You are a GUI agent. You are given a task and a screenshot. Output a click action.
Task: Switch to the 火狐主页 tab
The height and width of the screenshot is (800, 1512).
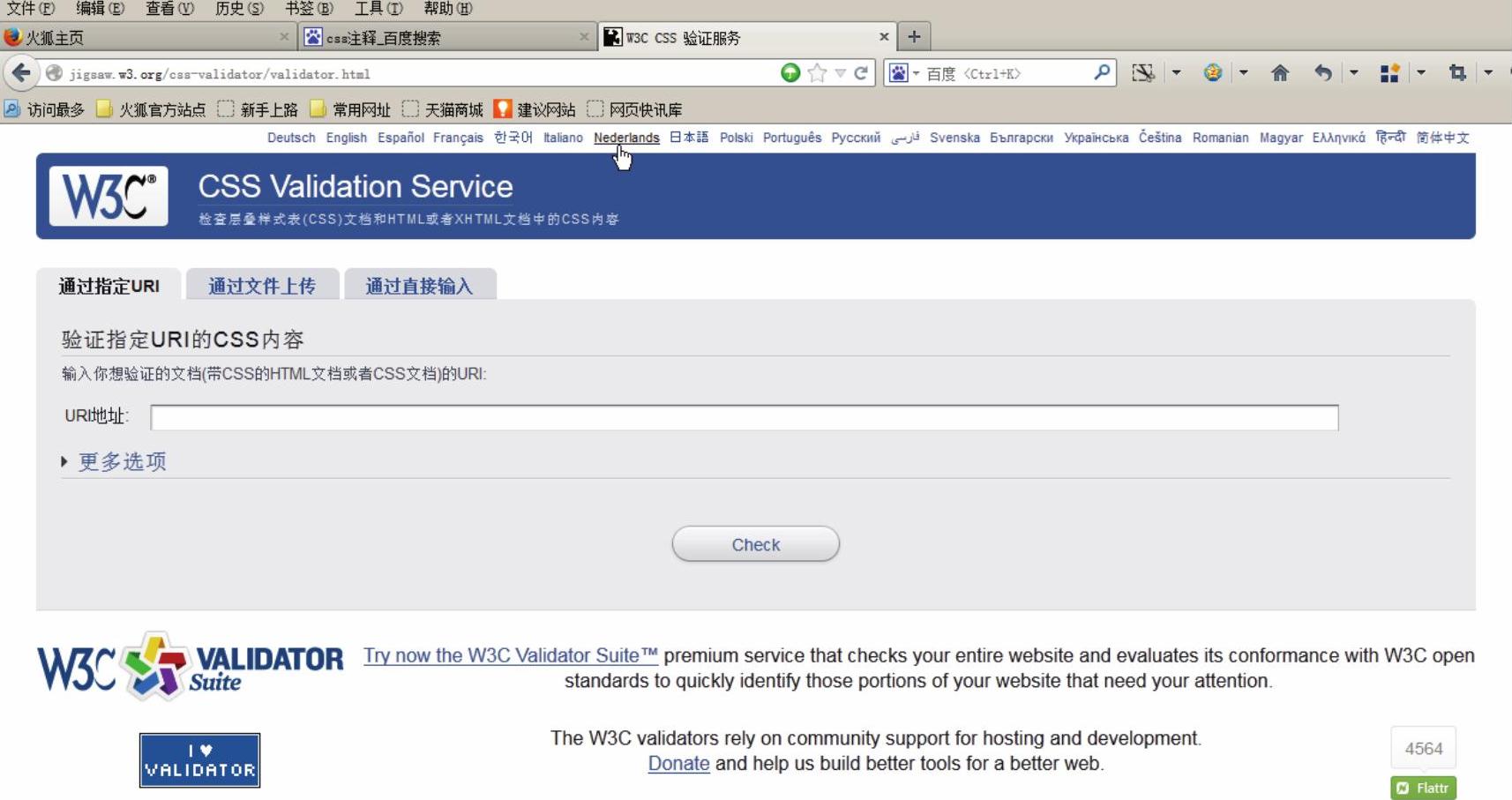click(146, 37)
